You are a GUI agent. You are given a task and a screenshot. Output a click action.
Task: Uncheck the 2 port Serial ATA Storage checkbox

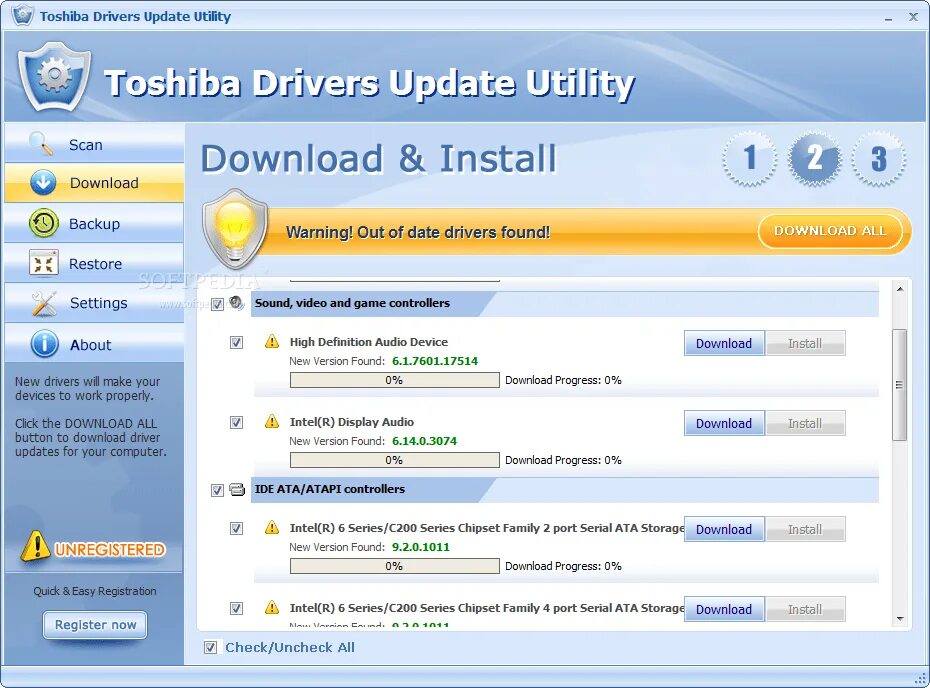coord(236,528)
